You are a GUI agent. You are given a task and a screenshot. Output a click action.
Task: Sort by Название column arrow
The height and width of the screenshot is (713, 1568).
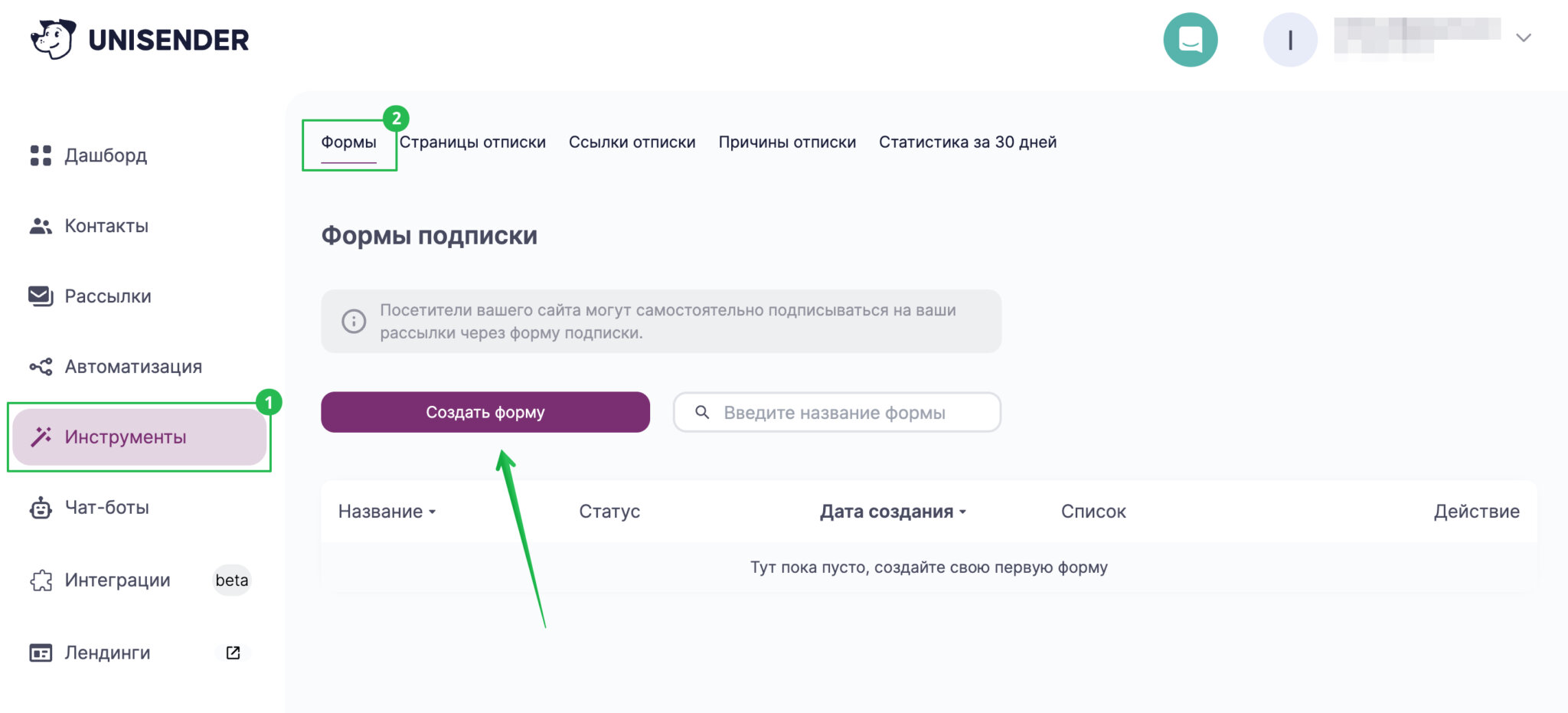tap(433, 512)
